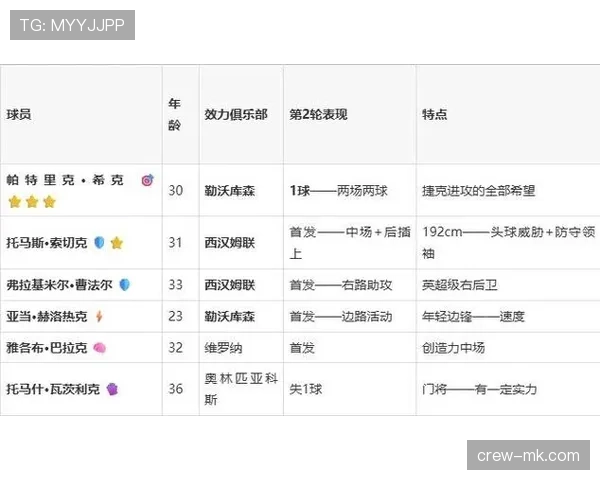Click player name 托马斯·索切克
600x480 pixels.
pos(47,243)
